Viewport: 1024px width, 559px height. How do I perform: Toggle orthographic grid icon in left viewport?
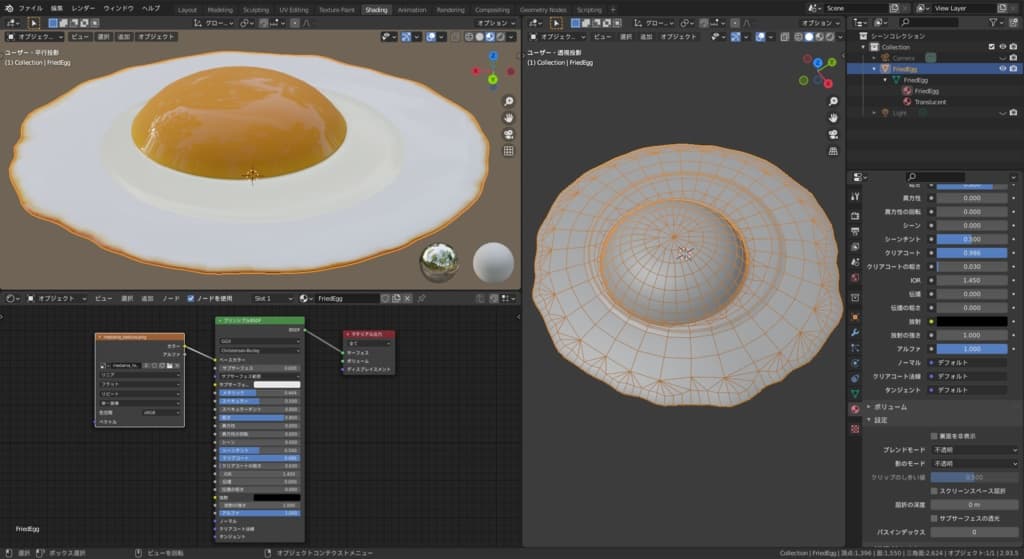pos(509,151)
